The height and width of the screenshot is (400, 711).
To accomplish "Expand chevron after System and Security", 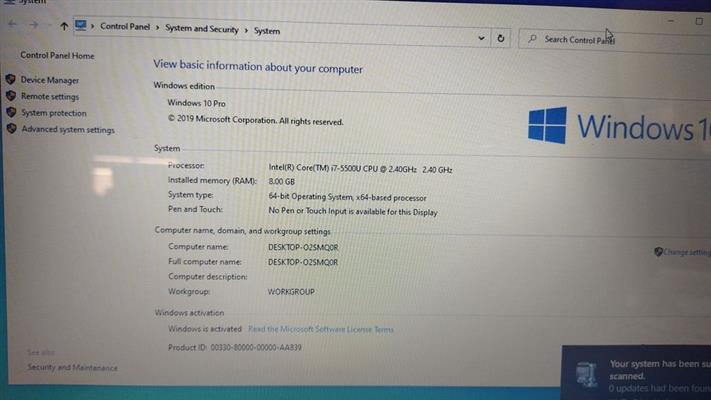I will click(246, 30).
